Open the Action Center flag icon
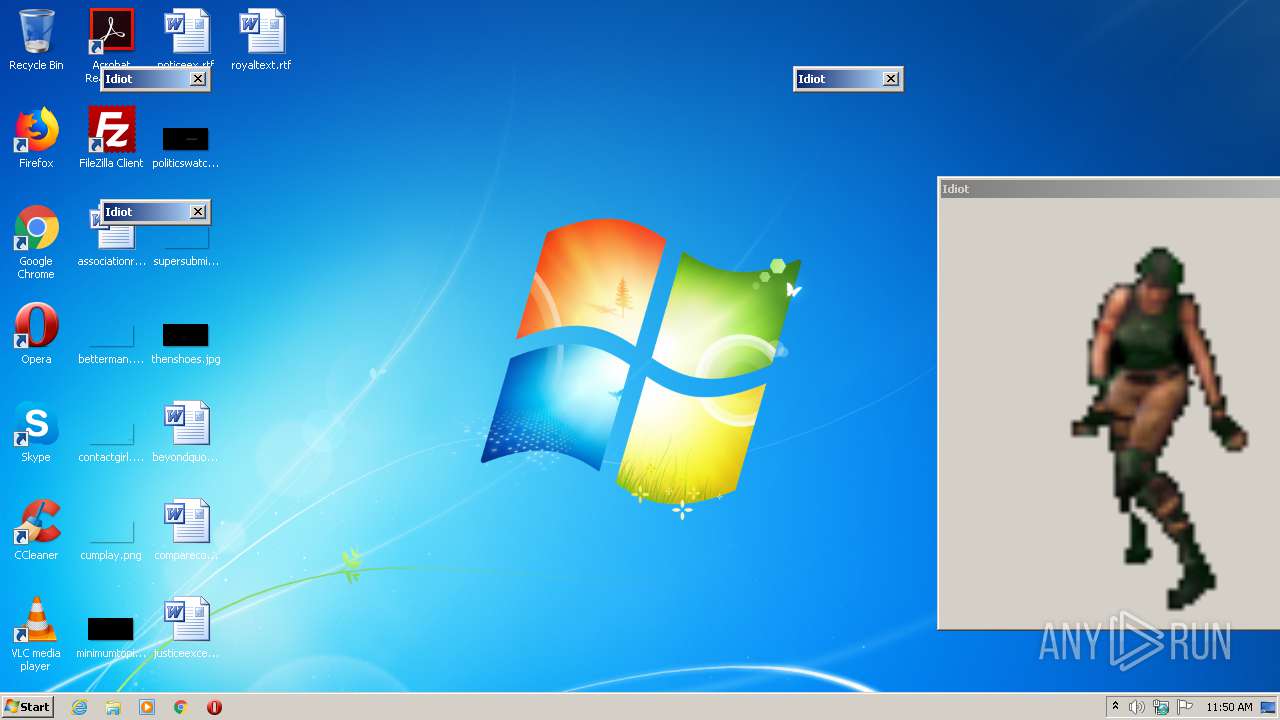Image resolution: width=1280 pixels, height=720 pixels. pyautogui.click(x=1185, y=707)
